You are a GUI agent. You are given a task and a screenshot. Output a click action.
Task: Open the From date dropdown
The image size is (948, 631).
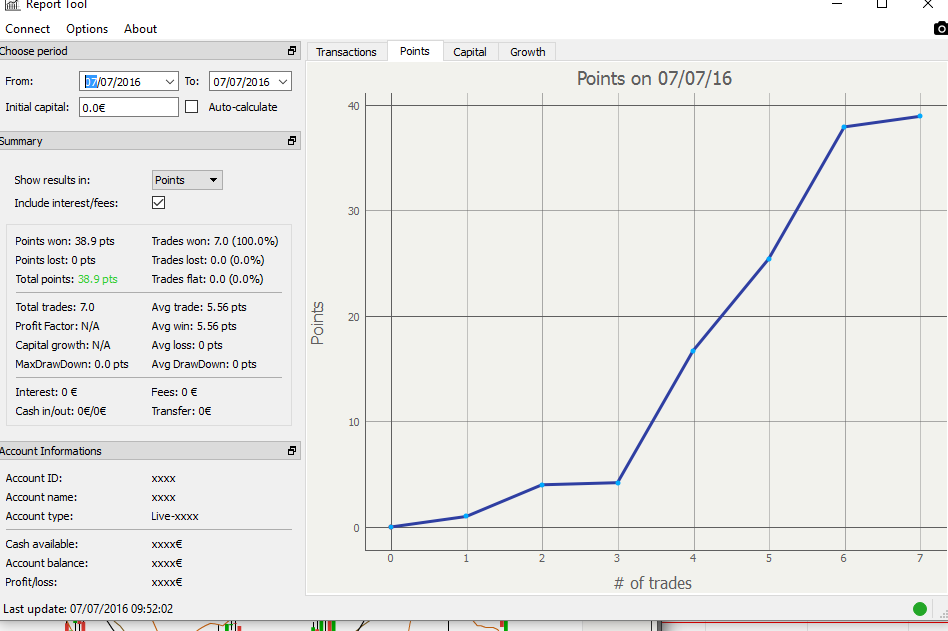(170, 82)
